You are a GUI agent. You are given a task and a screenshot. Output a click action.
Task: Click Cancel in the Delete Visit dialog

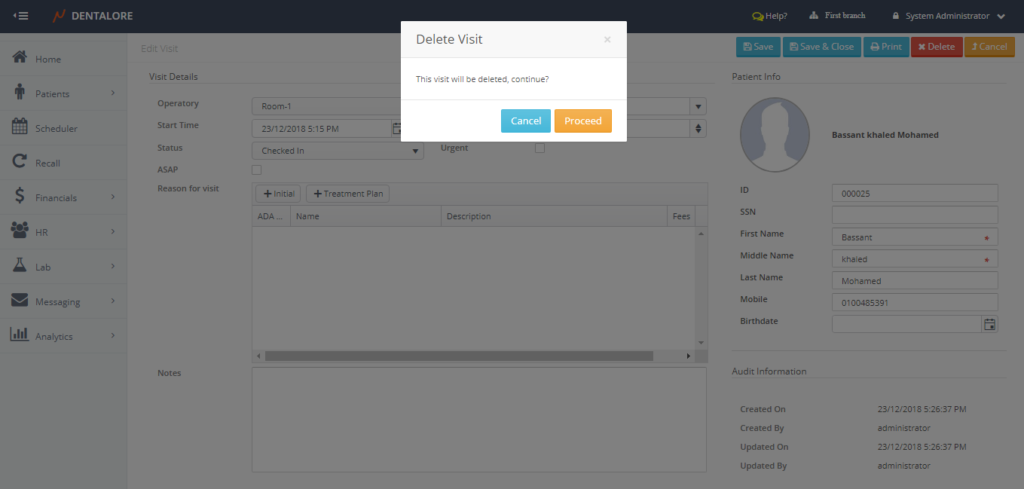click(525, 121)
